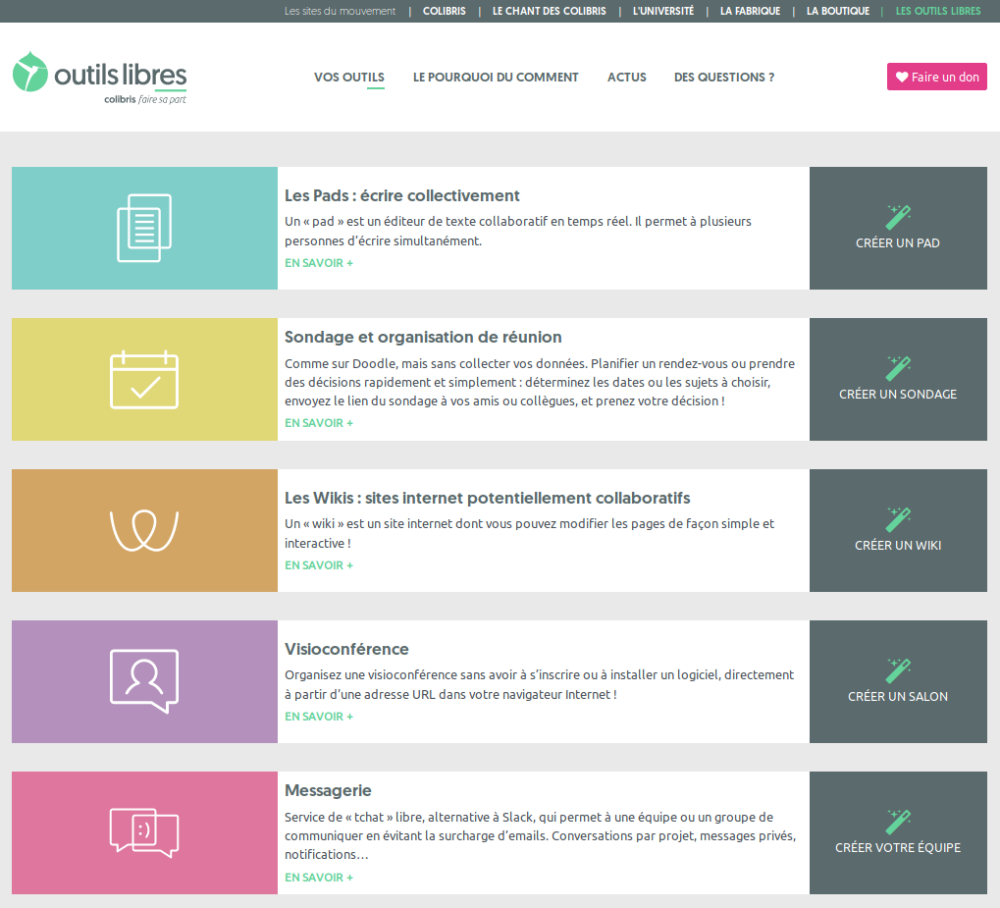Open La Boutique in top bar
This screenshot has width=1000, height=908.
[838, 11]
